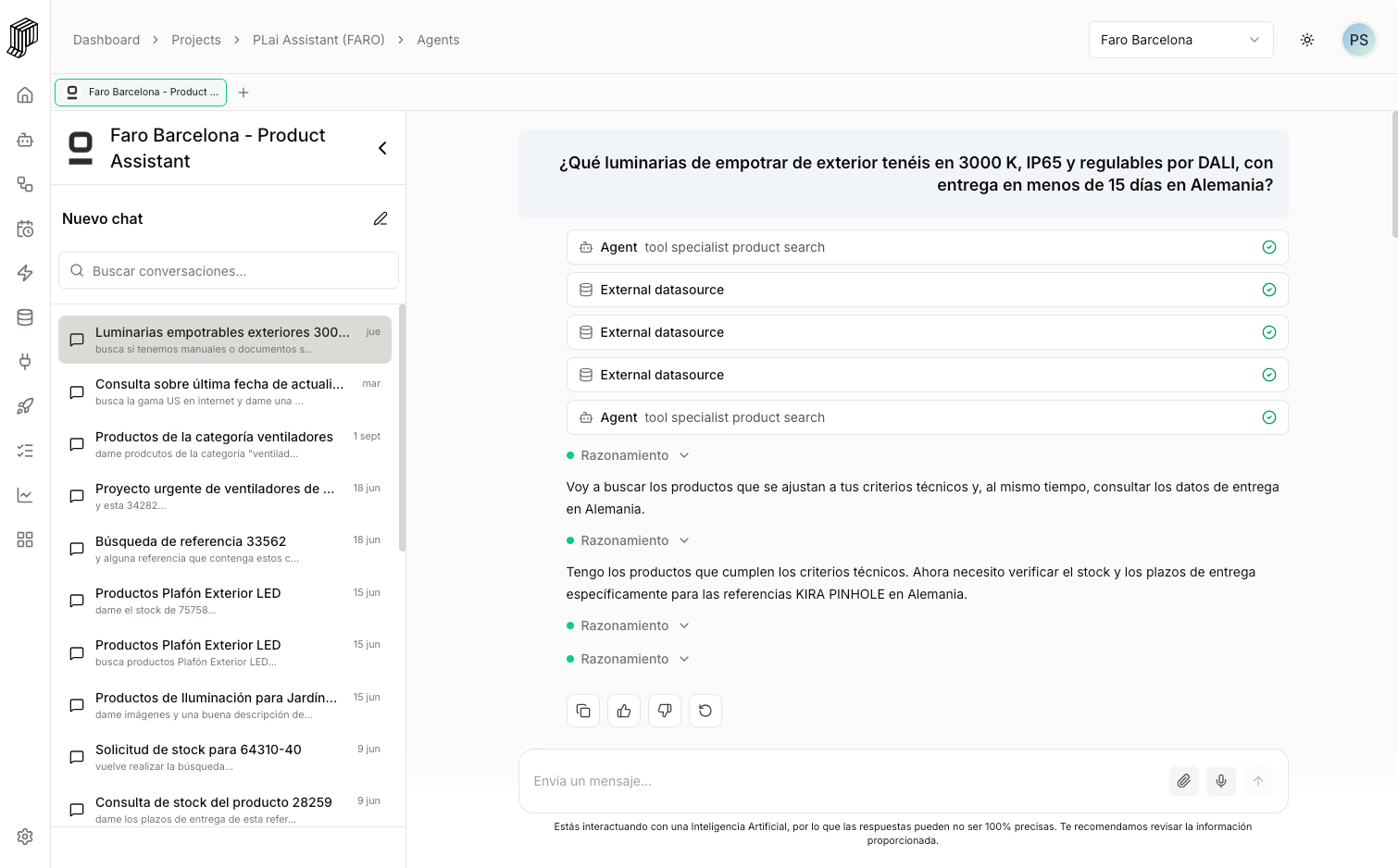
Task: Open the rocket deploy icon
Action: 25,406
